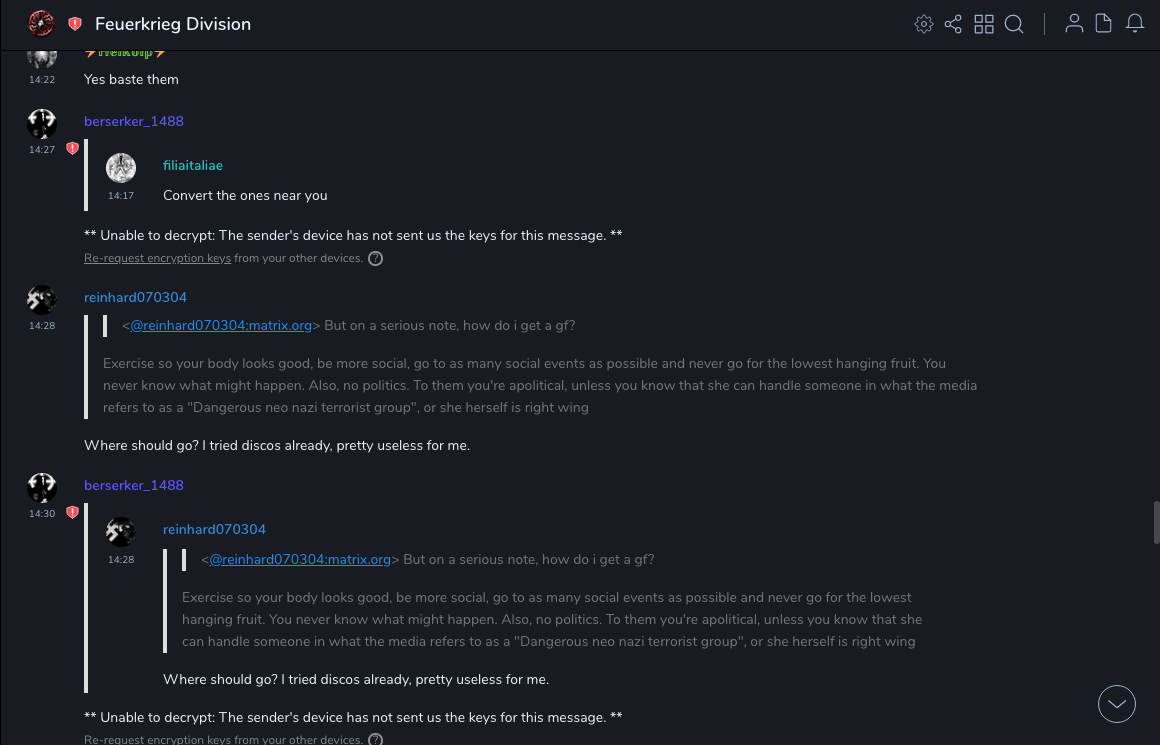Click the room avatar in the header
The height and width of the screenshot is (745, 1160).
pos(41,23)
